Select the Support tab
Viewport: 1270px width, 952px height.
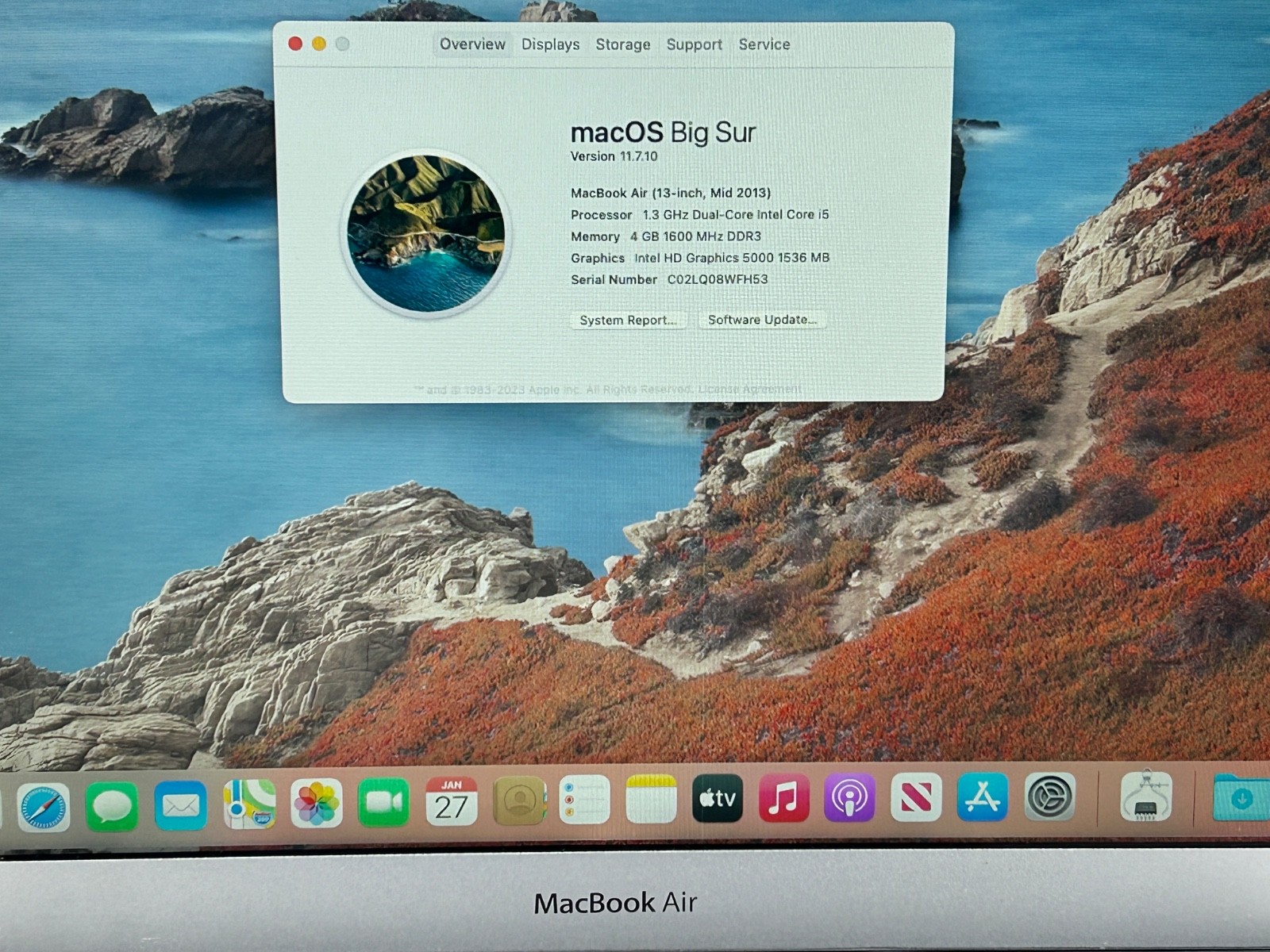click(694, 44)
